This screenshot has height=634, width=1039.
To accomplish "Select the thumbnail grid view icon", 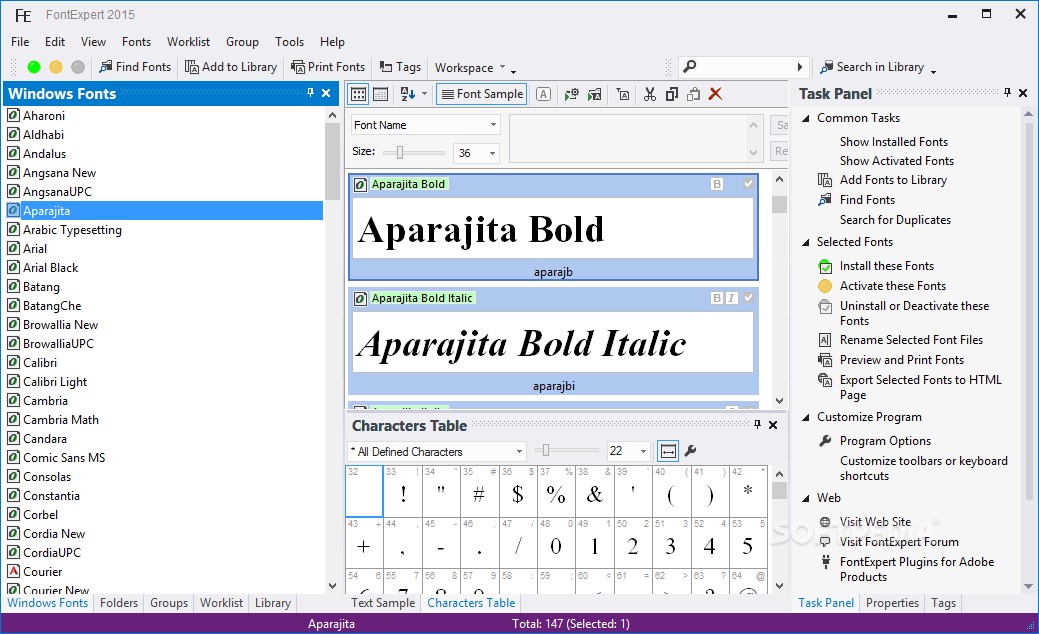I will click(x=358, y=94).
